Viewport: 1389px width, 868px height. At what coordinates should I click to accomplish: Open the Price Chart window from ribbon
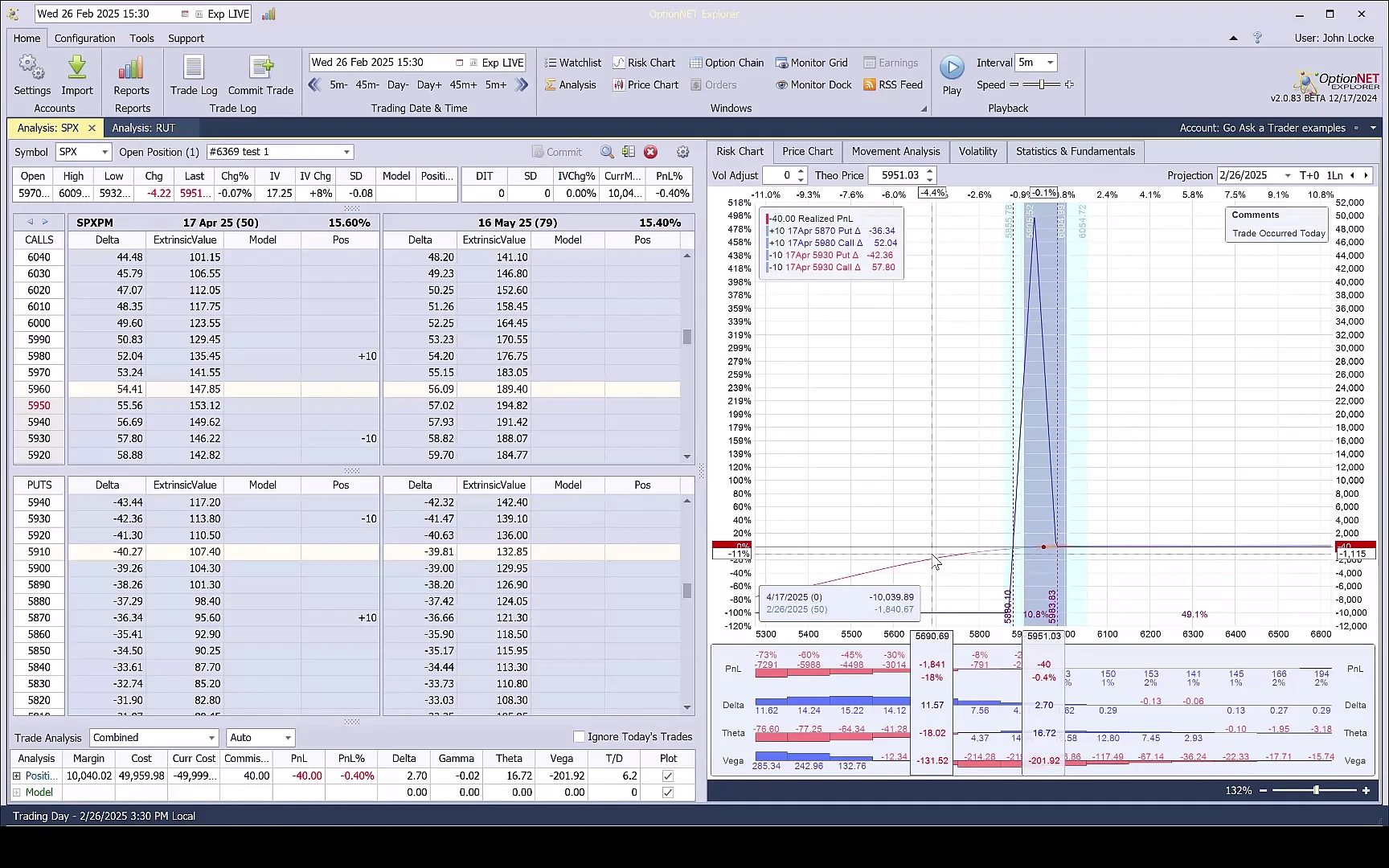[645, 84]
